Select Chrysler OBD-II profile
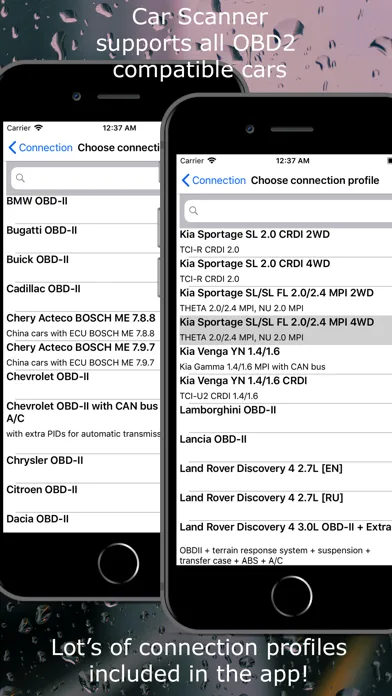The width and height of the screenshot is (392, 696). point(82,468)
